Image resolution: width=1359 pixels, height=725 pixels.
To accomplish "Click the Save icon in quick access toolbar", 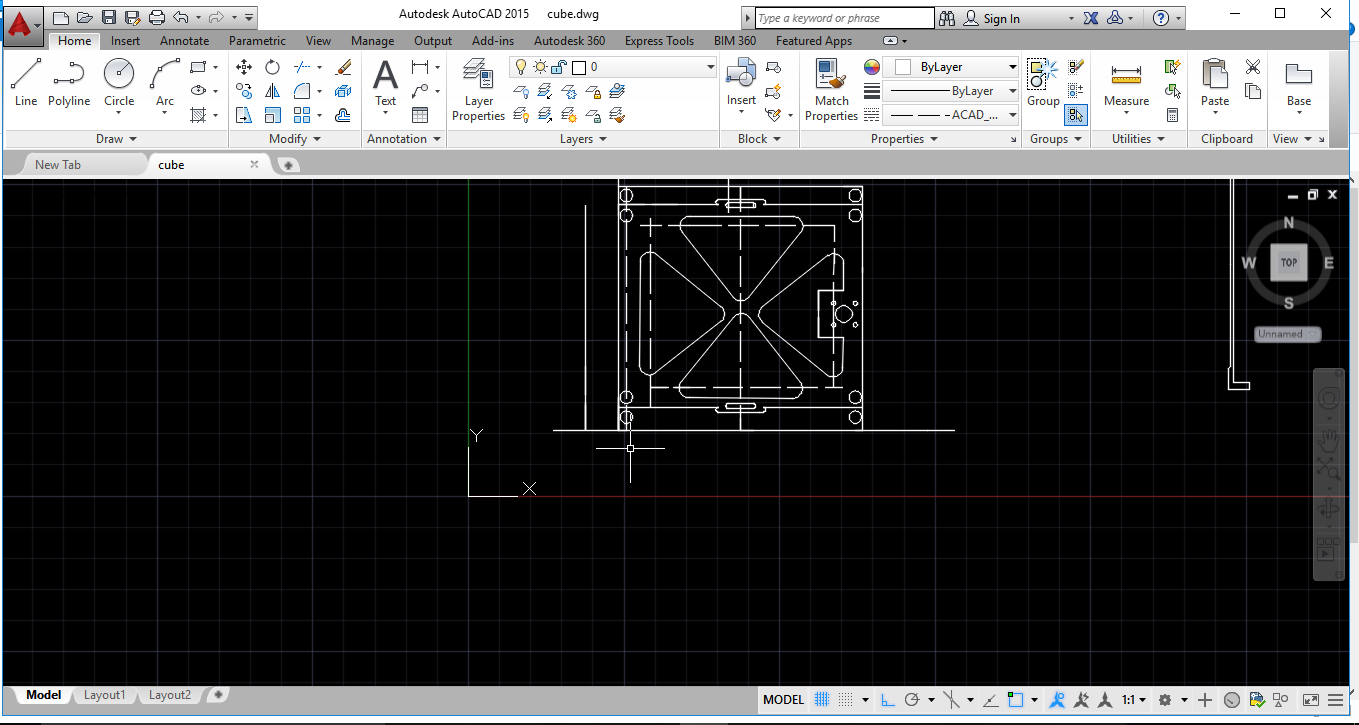I will (x=109, y=18).
